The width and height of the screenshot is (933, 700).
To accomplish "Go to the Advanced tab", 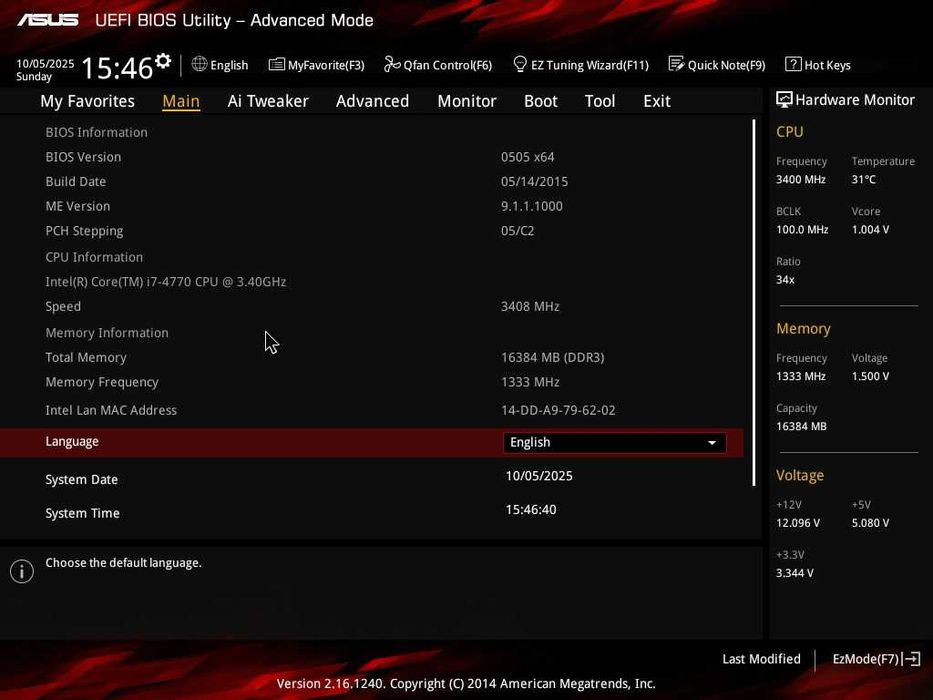I will click(x=372, y=101).
